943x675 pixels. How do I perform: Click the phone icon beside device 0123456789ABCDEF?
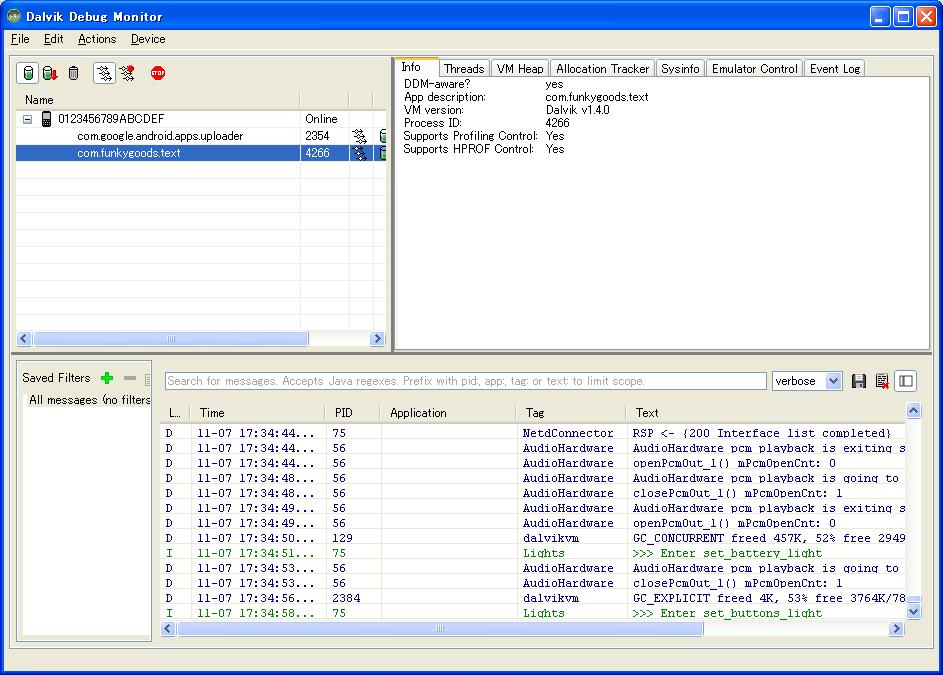pyautogui.click(x=46, y=119)
